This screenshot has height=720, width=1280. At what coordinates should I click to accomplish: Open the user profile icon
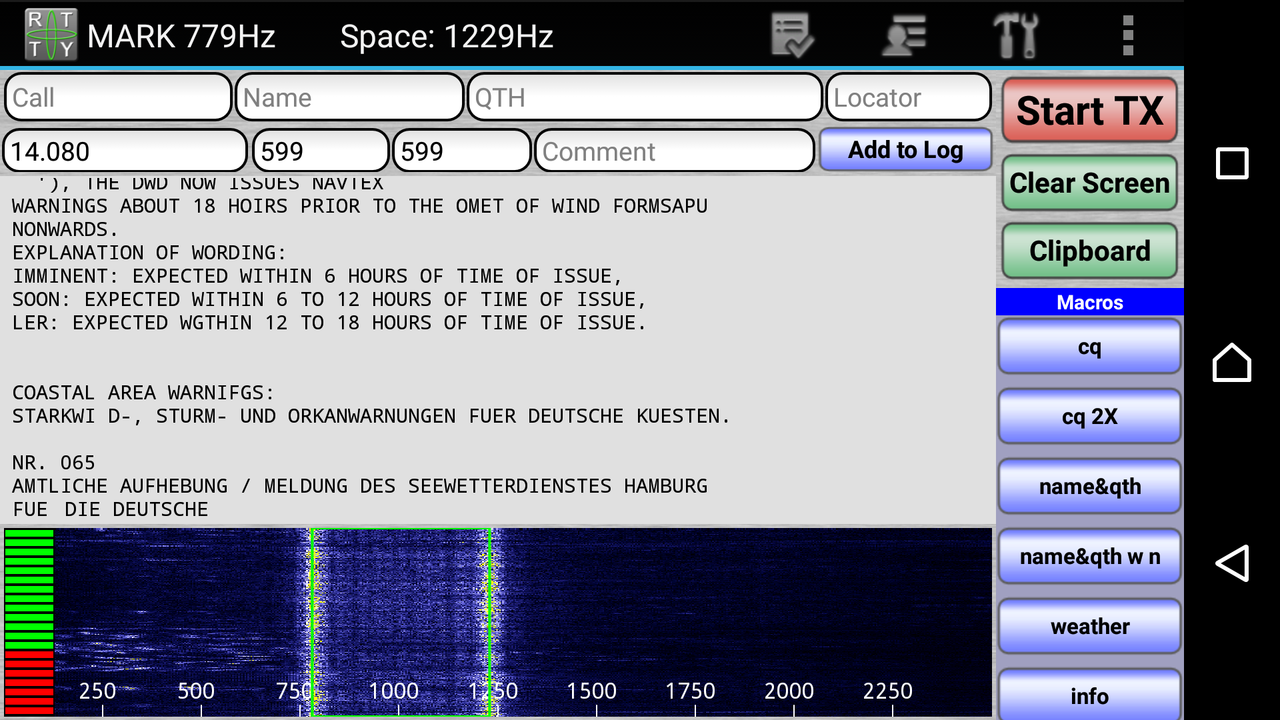pos(904,35)
